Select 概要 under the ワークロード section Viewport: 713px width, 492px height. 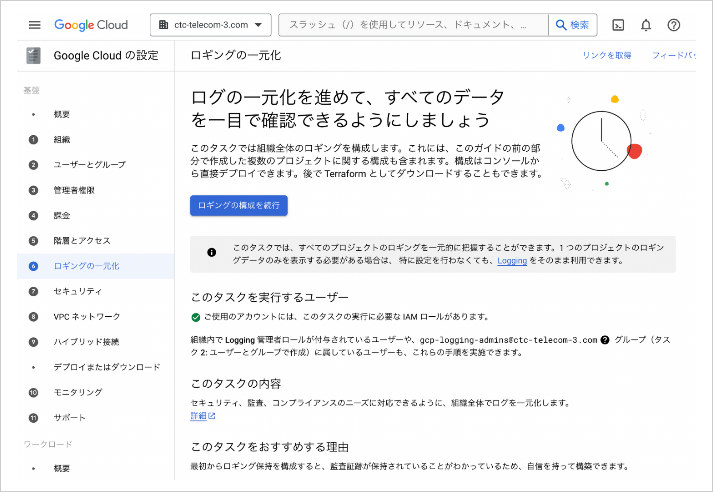coord(61,468)
